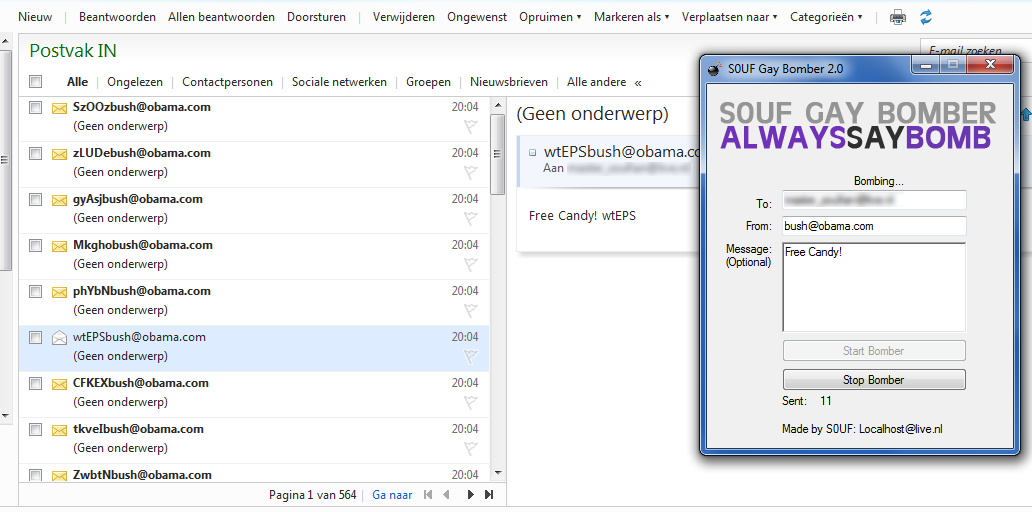Click the From field containing bush@obama.com
1032x512 pixels.
[874, 226]
